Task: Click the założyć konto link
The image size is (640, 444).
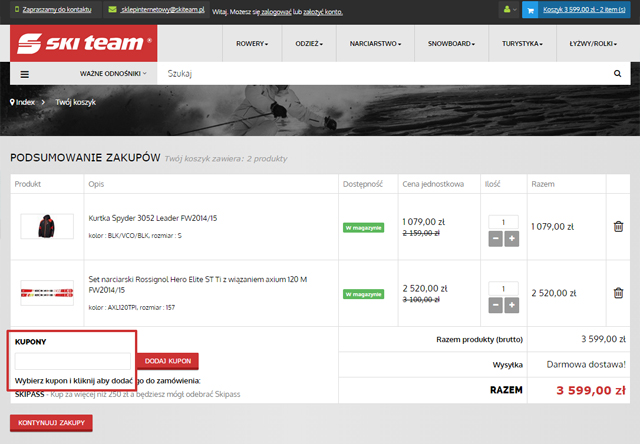Action: [x=323, y=12]
